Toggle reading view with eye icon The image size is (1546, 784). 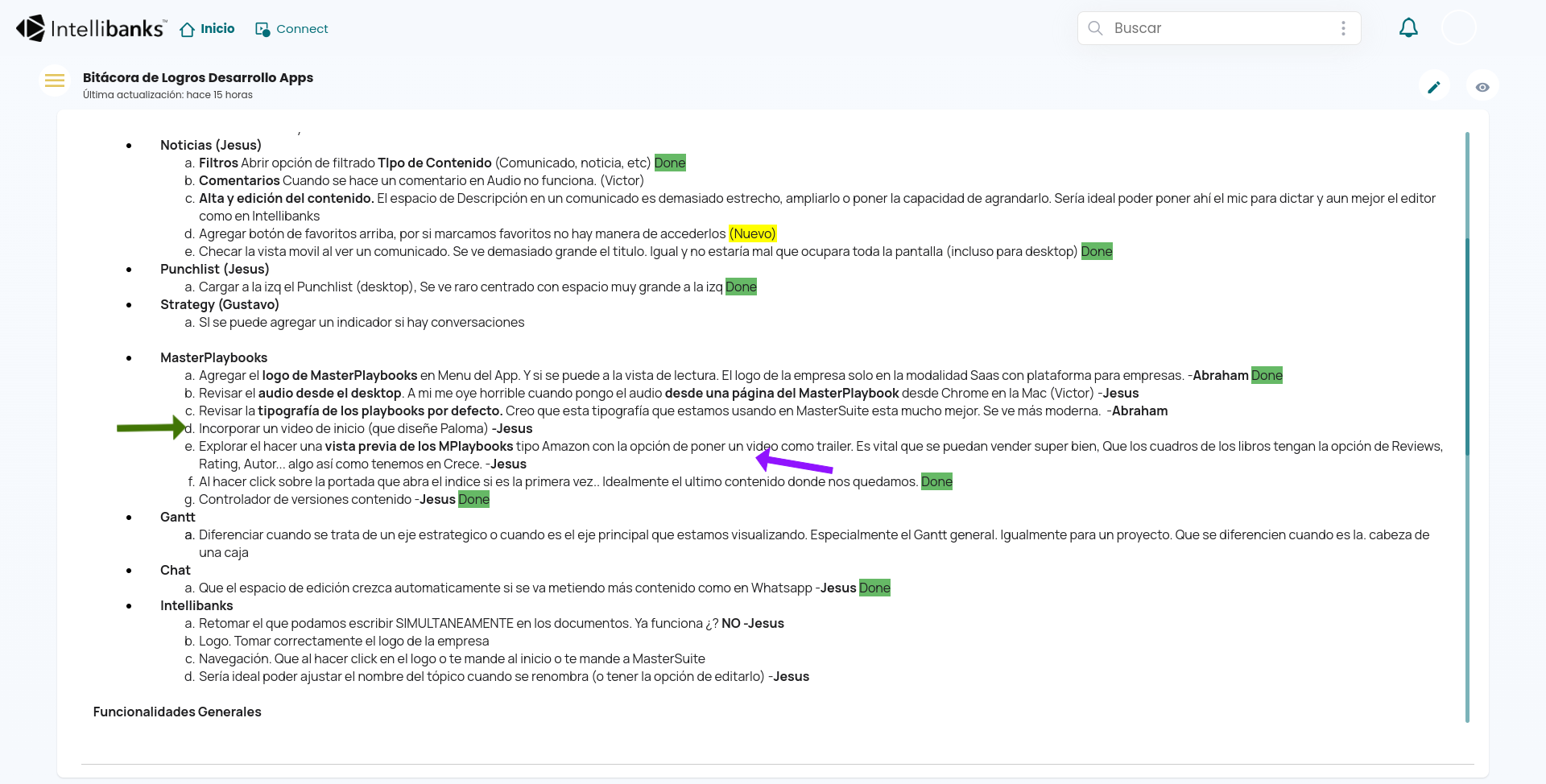point(1482,87)
